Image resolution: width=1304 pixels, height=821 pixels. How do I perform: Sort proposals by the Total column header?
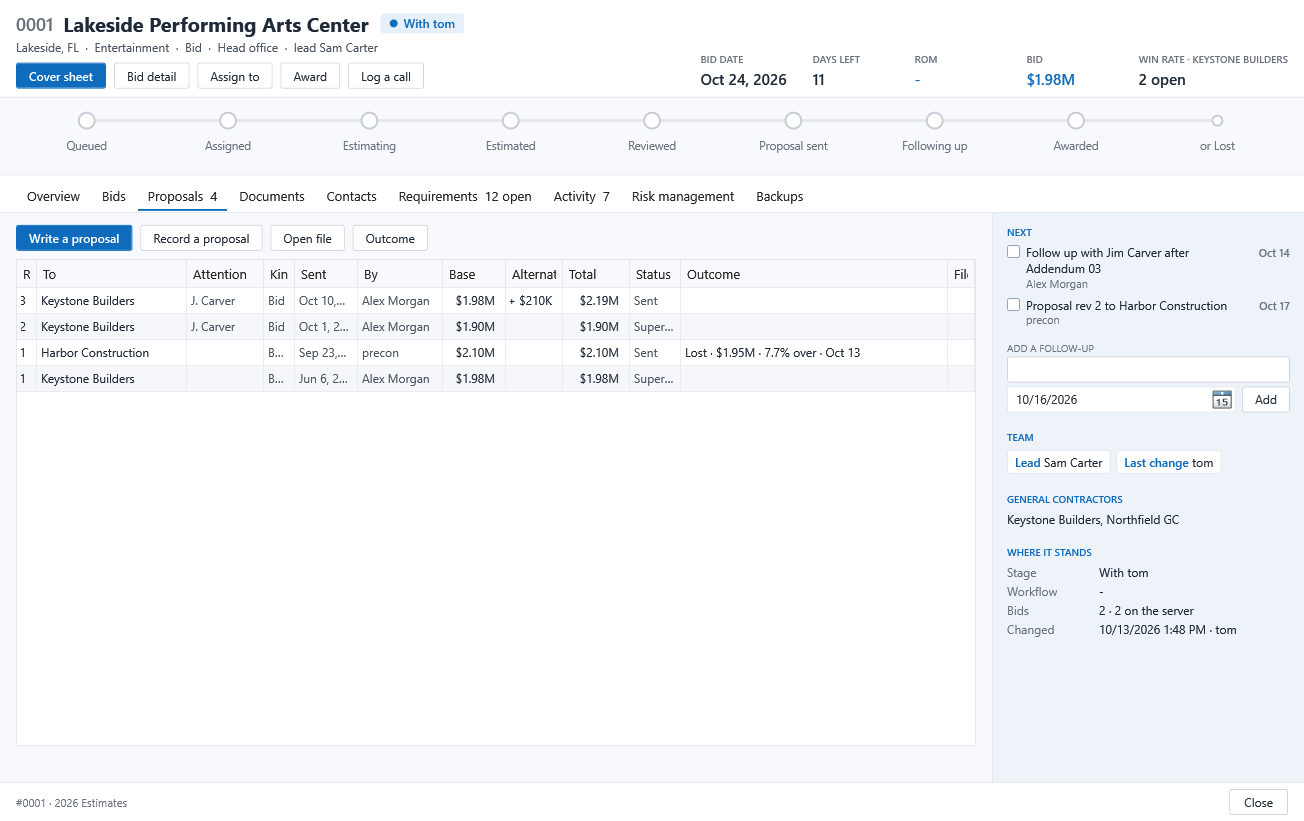pyautogui.click(x=596, y=275)
